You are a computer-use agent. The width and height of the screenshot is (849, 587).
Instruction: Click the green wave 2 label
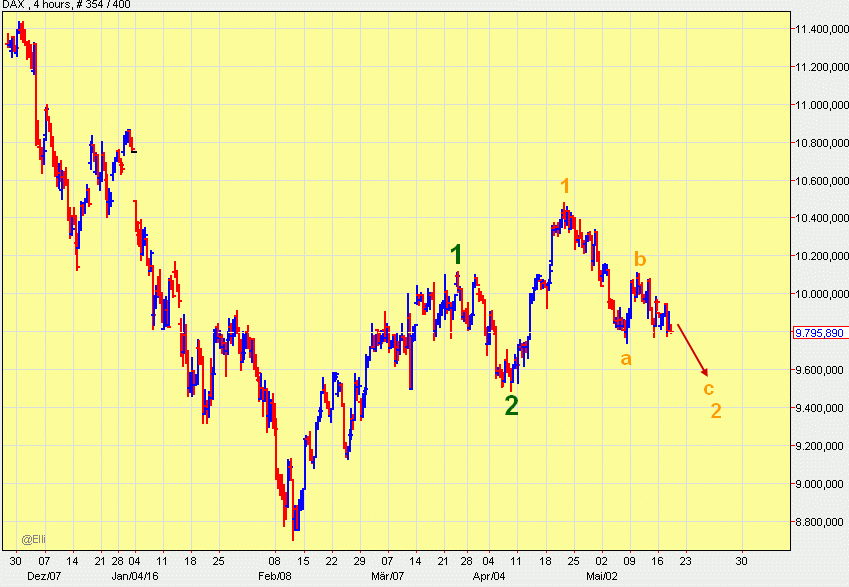click(x=511, y=405)
